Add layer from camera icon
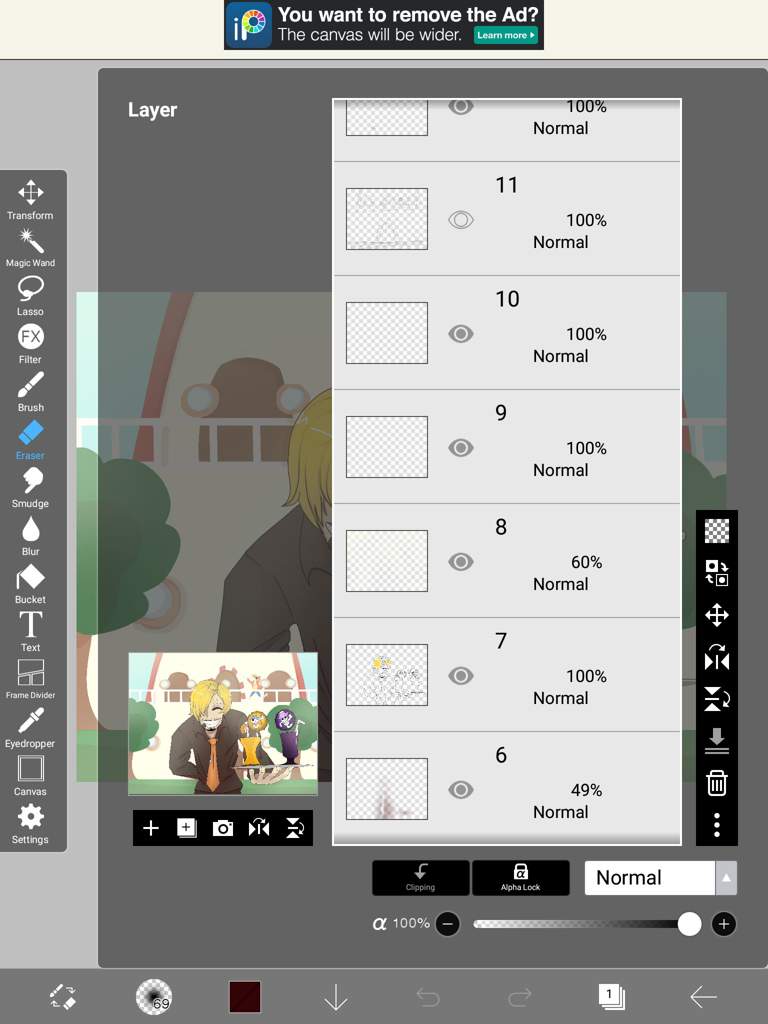The width and height of the screenshot is (768, 1024). click(223, 828)
